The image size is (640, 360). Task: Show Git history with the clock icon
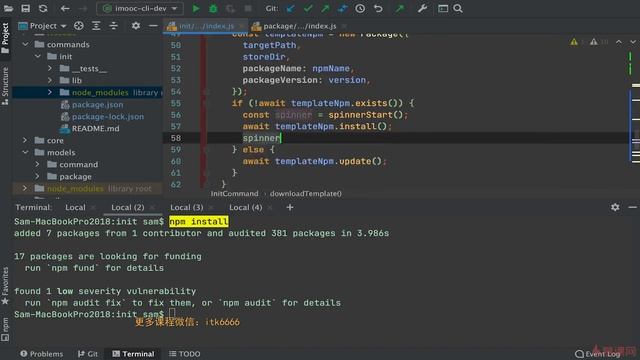360,8
